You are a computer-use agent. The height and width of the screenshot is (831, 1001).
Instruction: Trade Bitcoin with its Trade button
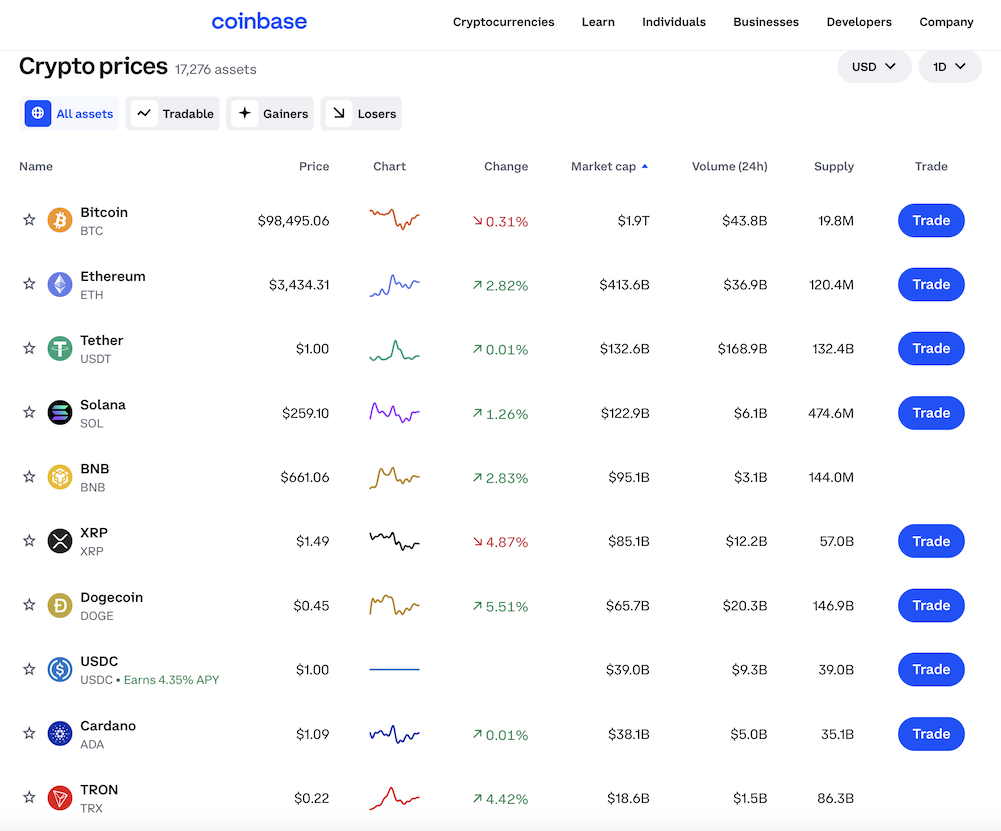[x=931, y=220]
